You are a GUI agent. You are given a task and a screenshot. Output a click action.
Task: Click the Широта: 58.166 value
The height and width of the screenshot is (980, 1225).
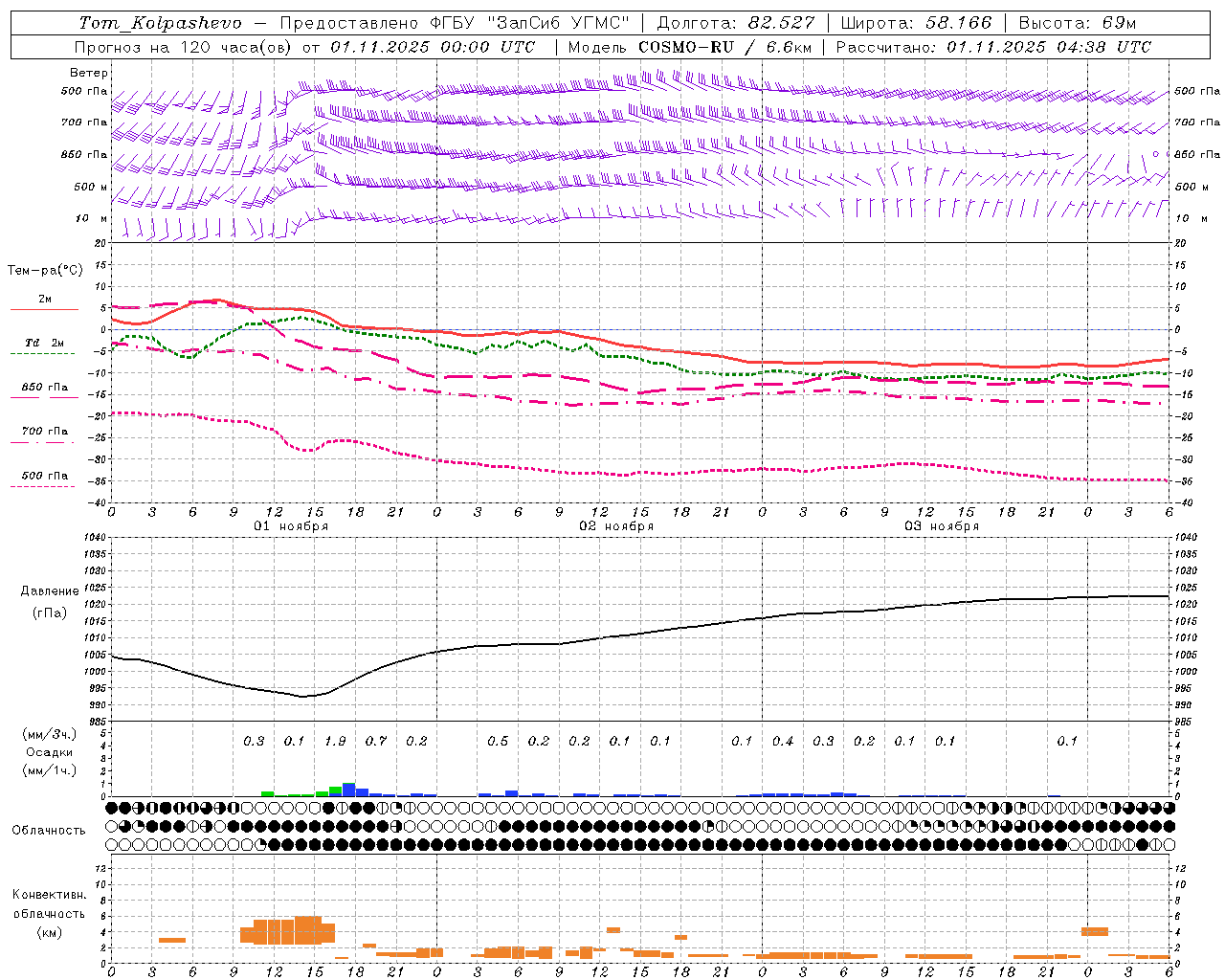click(917, 23)
